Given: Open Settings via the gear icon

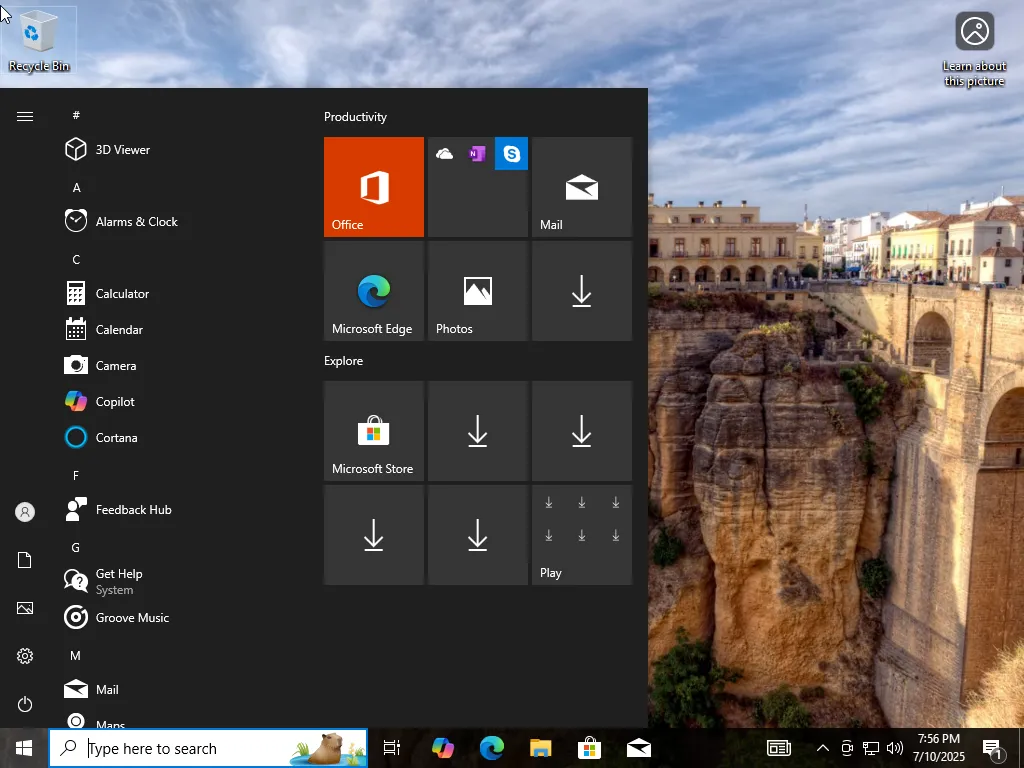Looking at the screenshot, I should click(x=25, y=656).
